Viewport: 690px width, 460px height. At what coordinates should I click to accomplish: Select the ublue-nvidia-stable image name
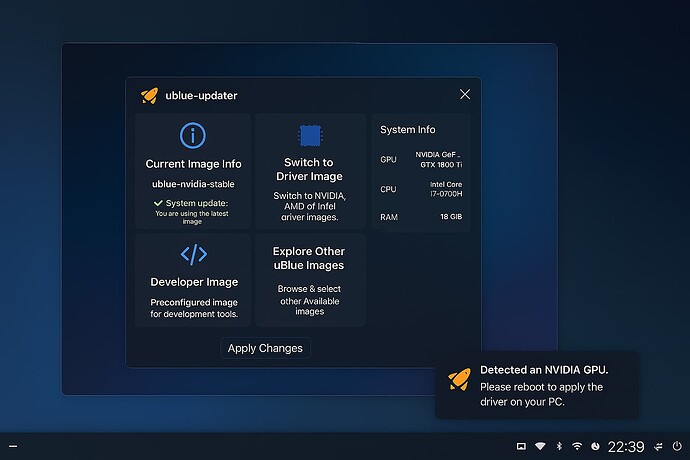pos(193,184)
